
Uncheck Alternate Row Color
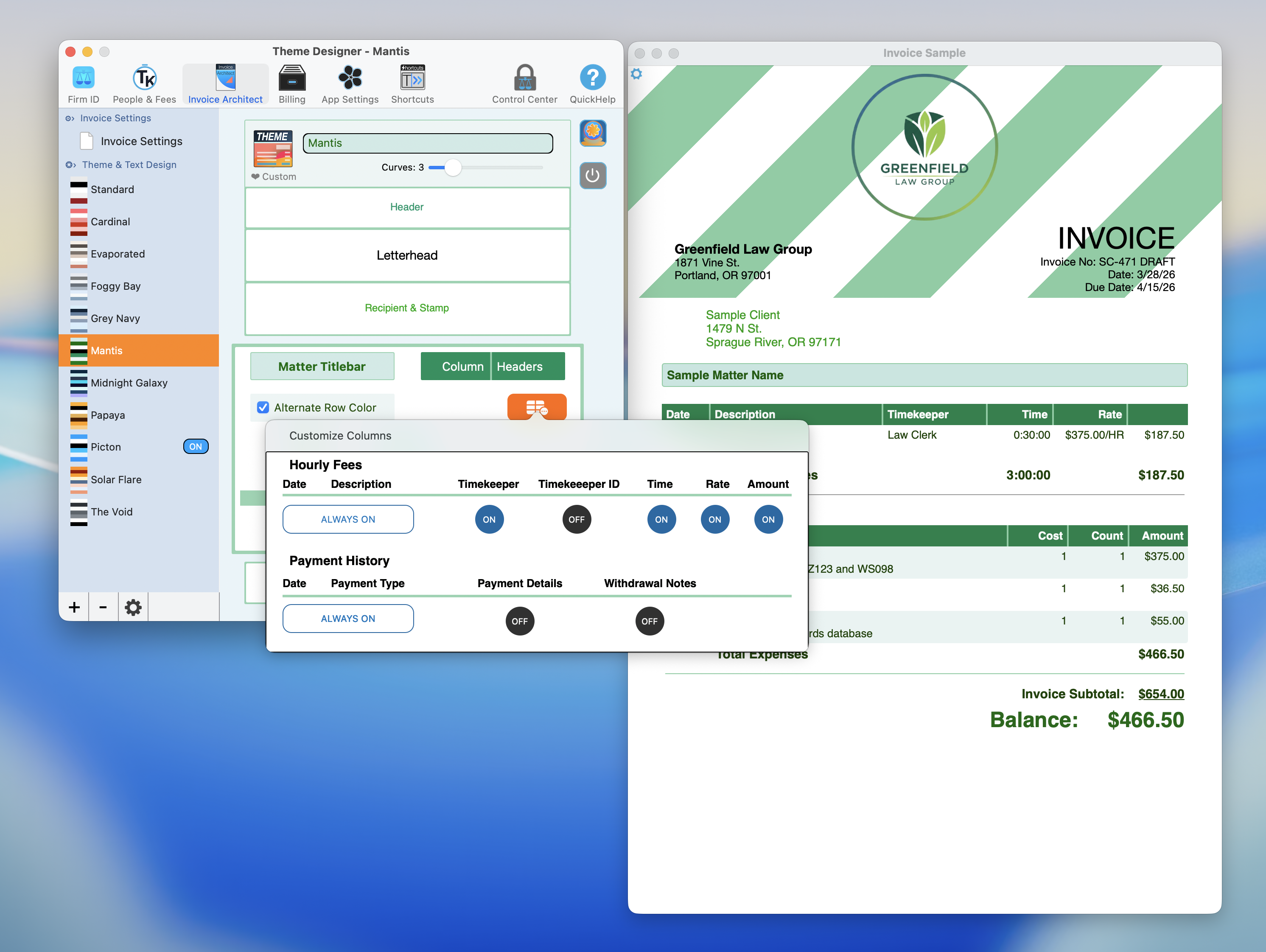coord(263,407)
